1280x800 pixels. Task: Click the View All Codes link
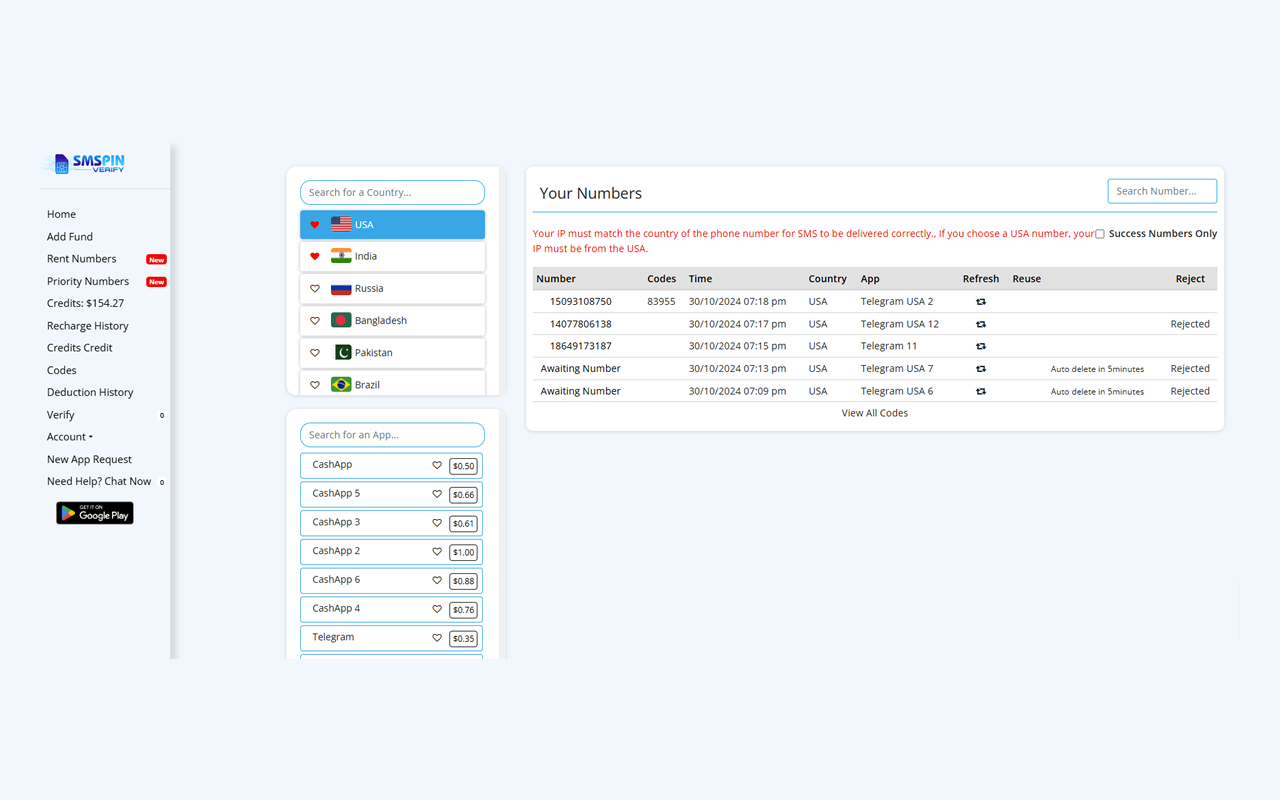[x=874, y=413]
